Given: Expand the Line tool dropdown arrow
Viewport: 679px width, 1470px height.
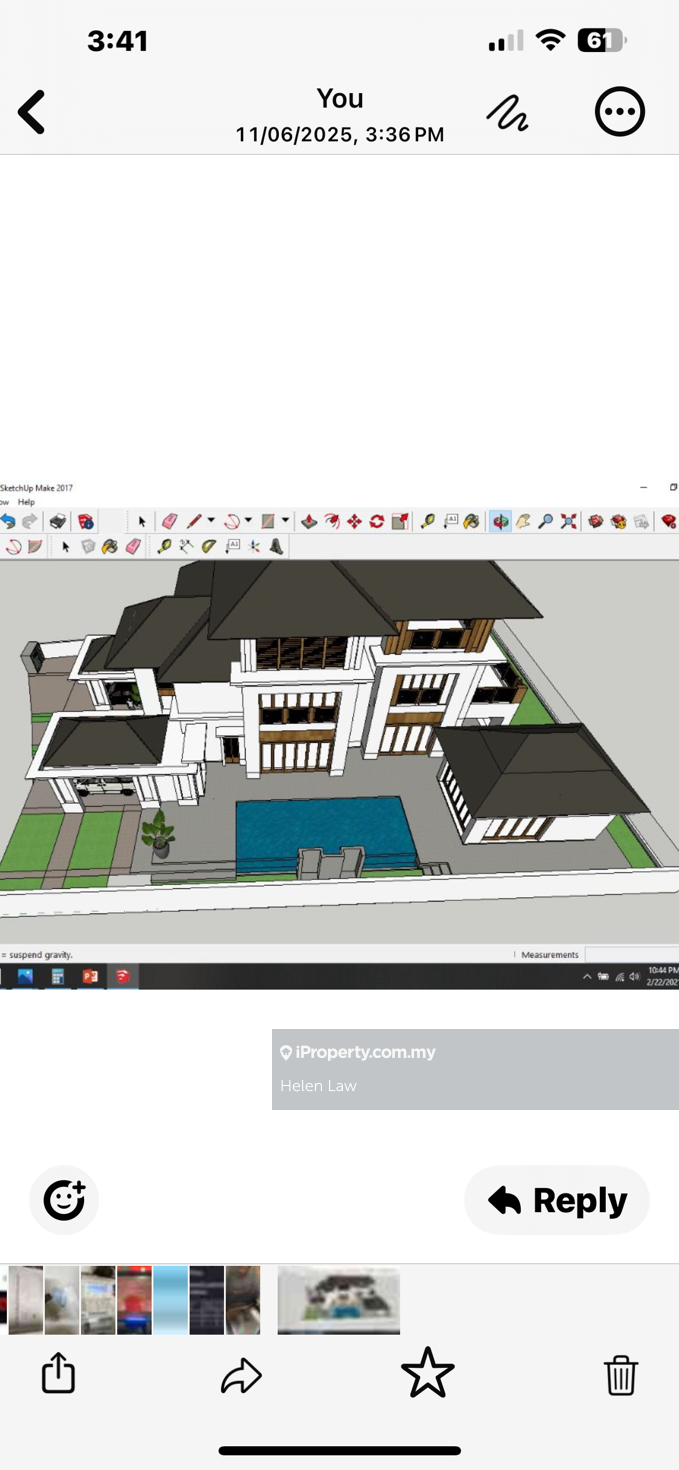Looking at the screenshot, I should pos(211,521).
